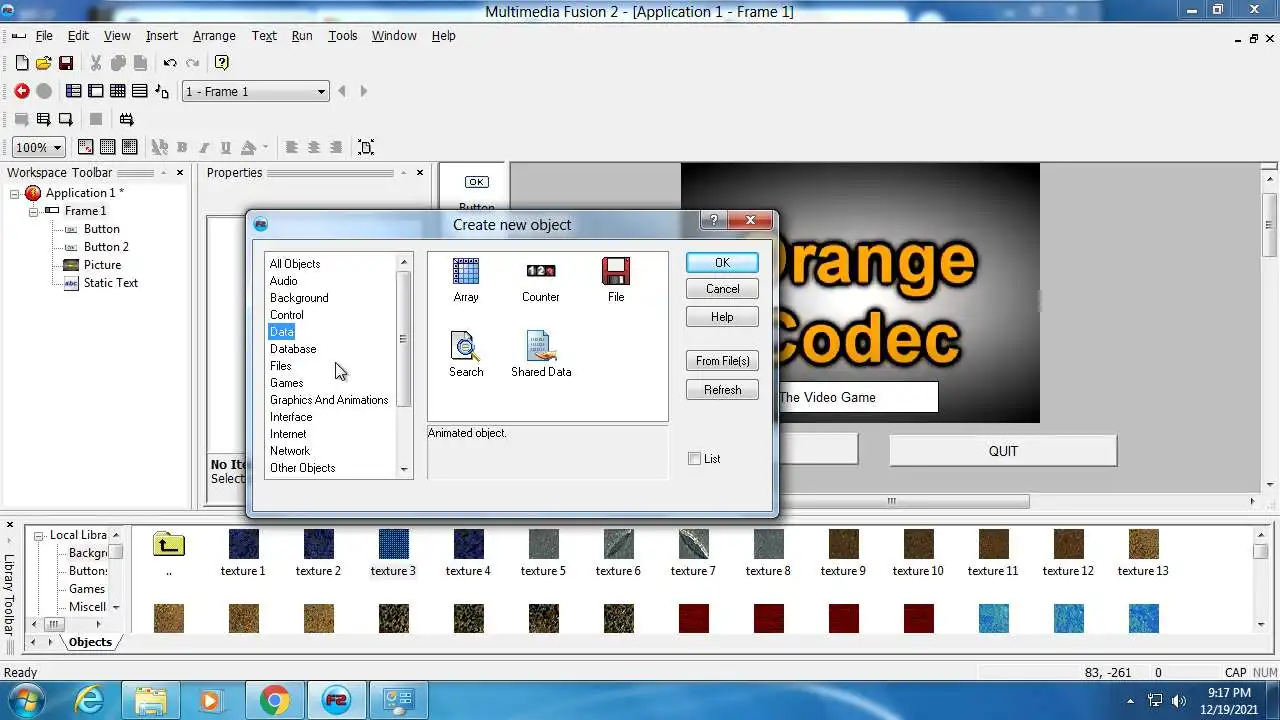This screenshot has width=1280, height=720.
Task: Close the Properties panel
Action: point(420,173)
